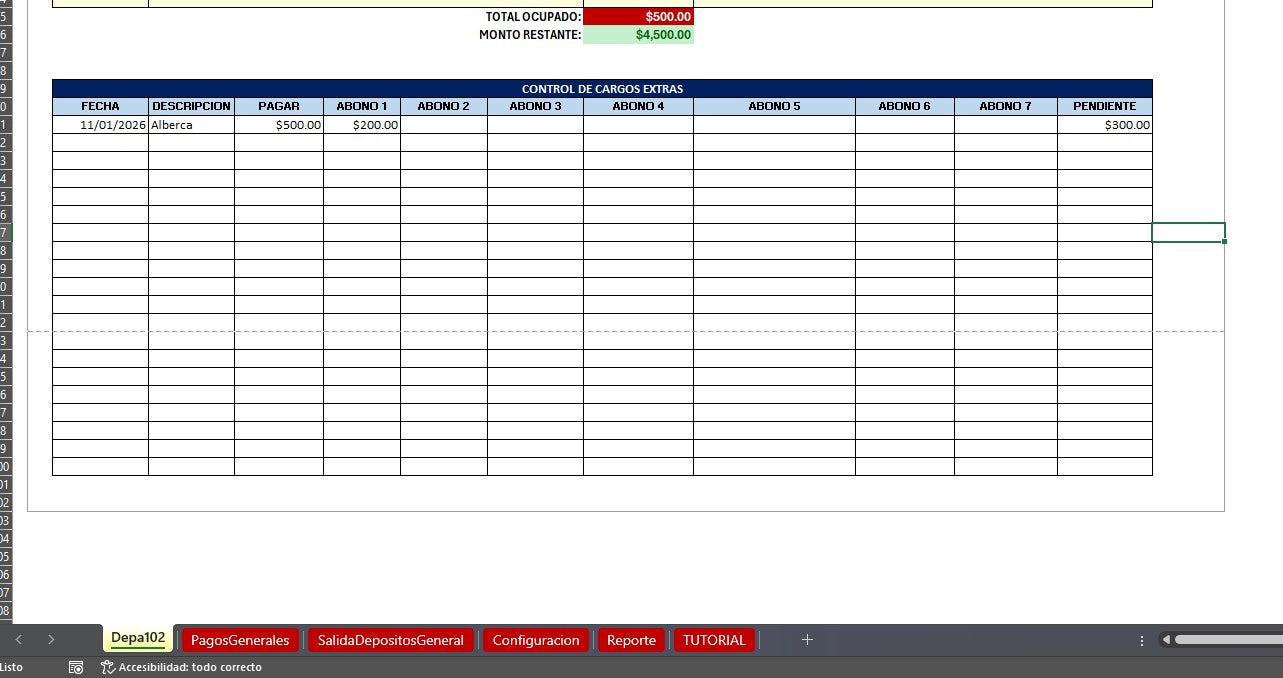Click the left scroll arrow of horizontal scrollbar
Viewport: 1283px width, 678px height.
[x=1167, y=640]
